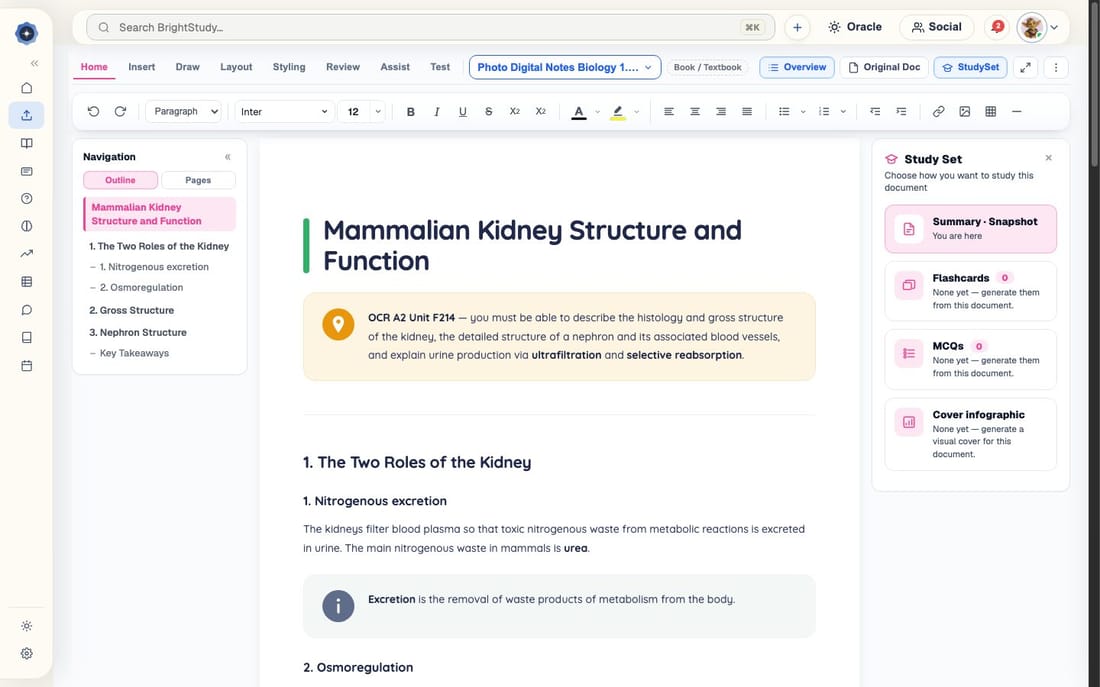1100x687 pixels.
Task: Toggle bold formatting
Action: (x=410, y=112)
